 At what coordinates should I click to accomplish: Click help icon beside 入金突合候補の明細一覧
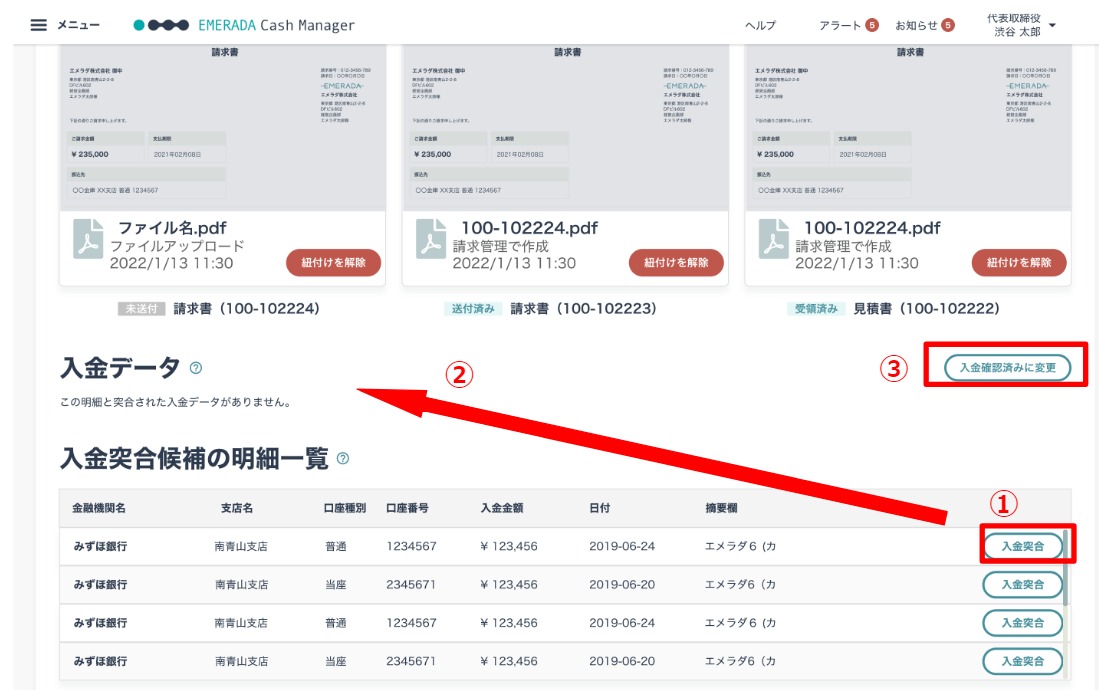(343, 459)
